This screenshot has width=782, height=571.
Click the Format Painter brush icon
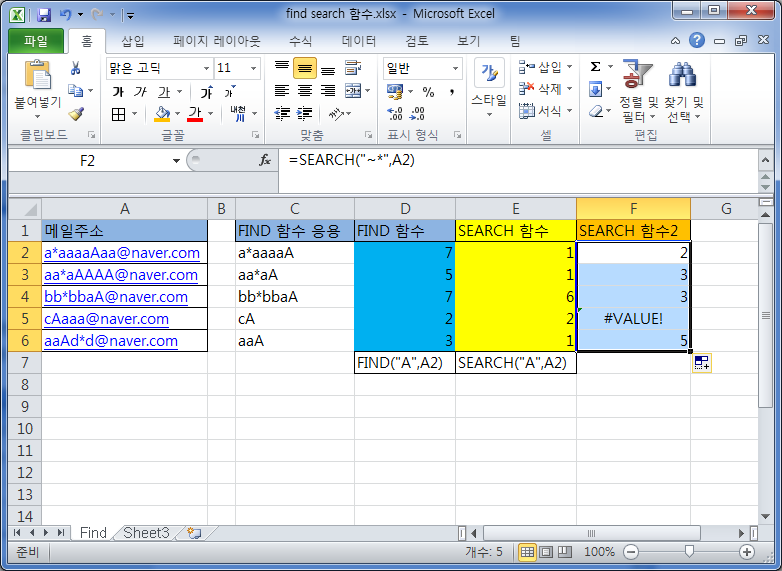(76, 114)
